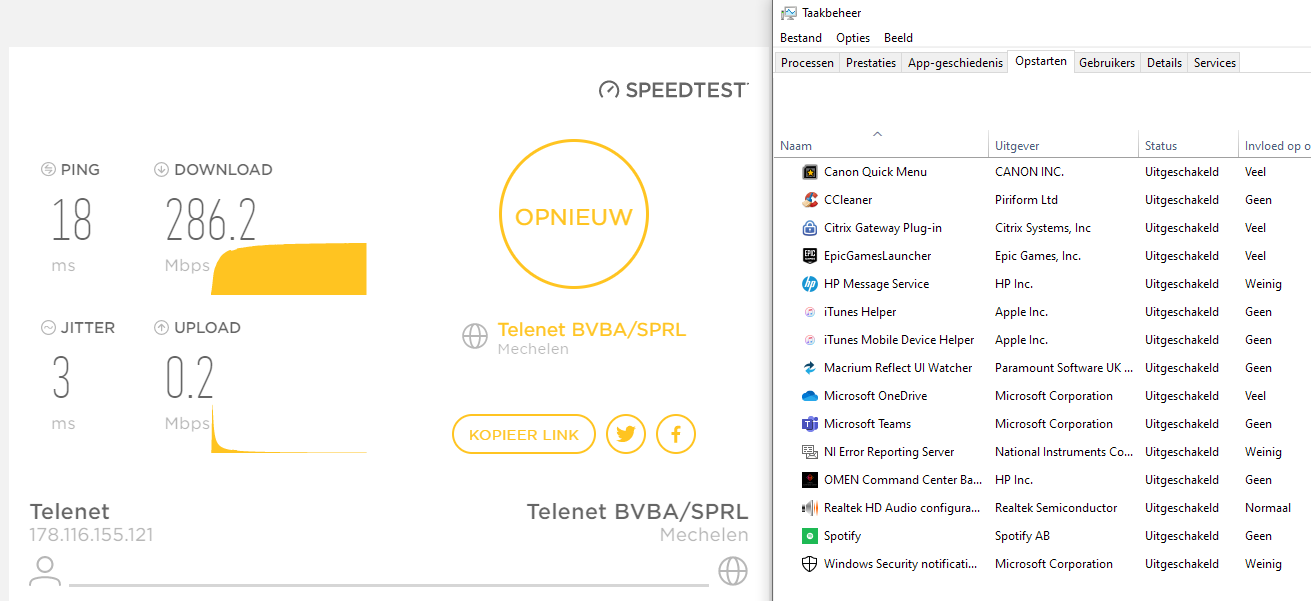This screenshot has width=1311, height=601.
Task: Click the Microsoft Teams icon
Action: point(810,424)
